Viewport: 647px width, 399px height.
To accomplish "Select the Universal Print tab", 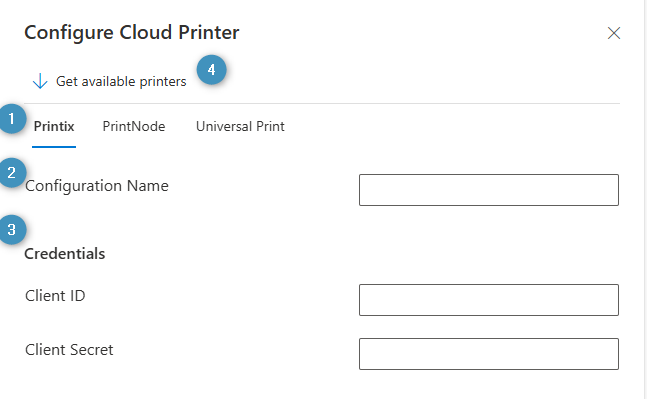I will [240, 126].
